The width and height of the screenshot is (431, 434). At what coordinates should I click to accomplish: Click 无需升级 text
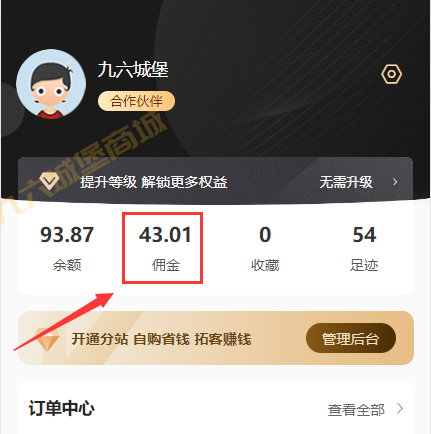tap(346, 182)
